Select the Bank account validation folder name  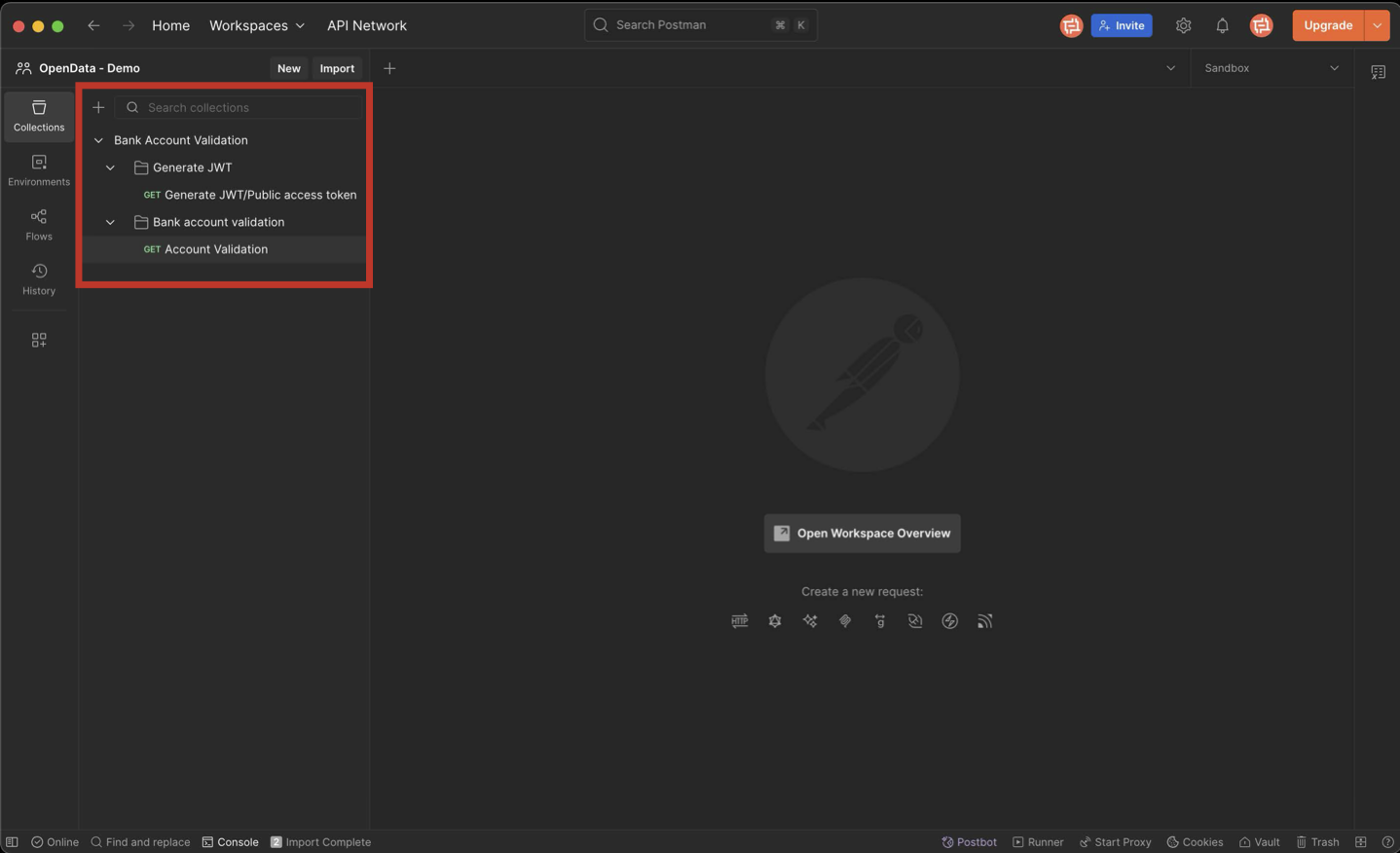pyautogui.click(x=218, y=222)
